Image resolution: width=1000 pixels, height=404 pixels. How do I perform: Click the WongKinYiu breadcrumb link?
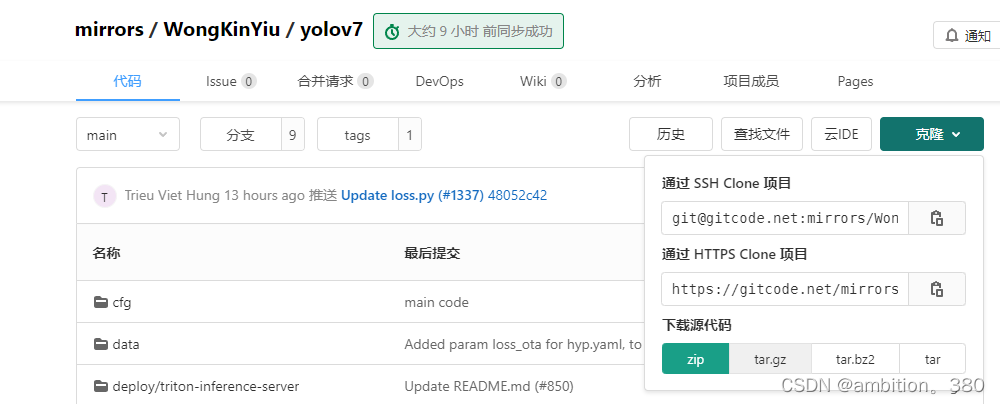point(222,29)
